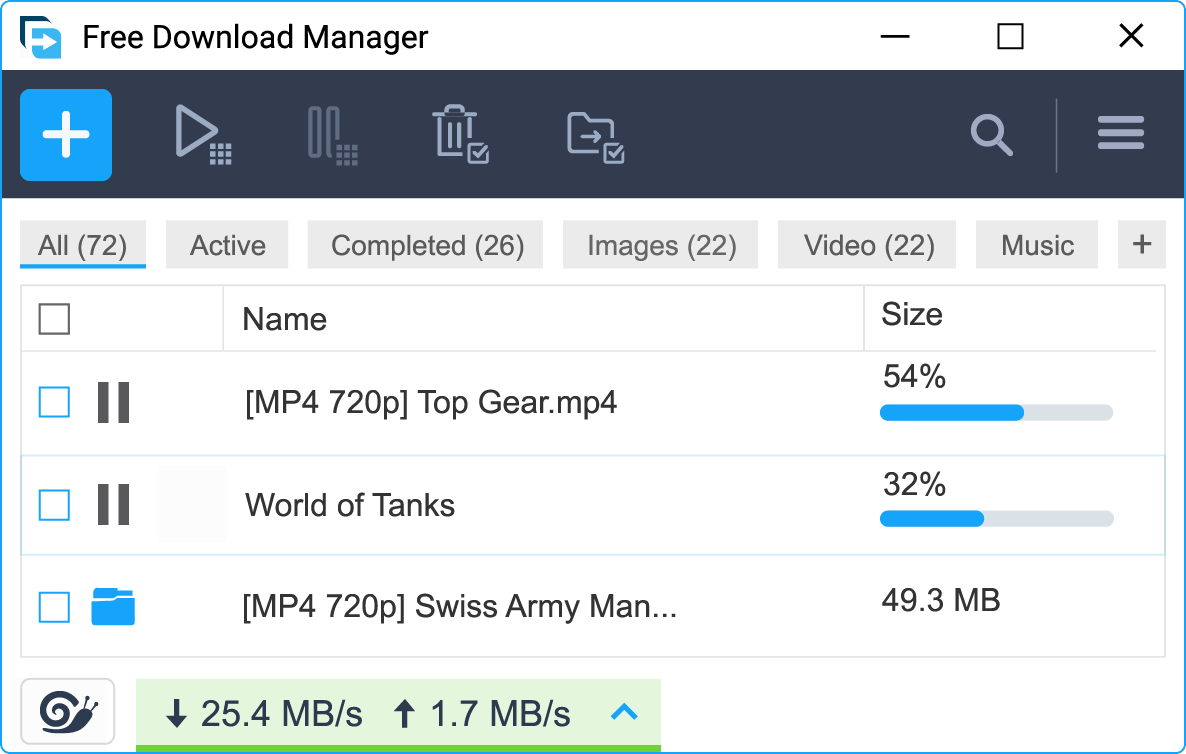Viewport: 1186px width, 754px height.
Task: Switch to the Completed (26) tab
Action: pos(425,244)
